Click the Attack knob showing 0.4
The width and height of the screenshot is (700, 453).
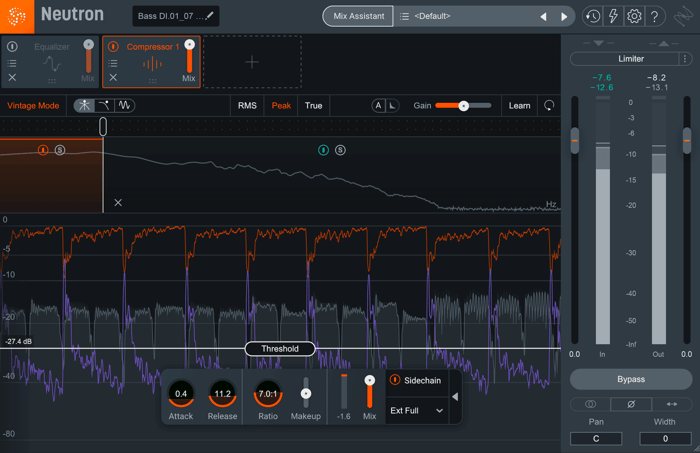tap(181, 394)
